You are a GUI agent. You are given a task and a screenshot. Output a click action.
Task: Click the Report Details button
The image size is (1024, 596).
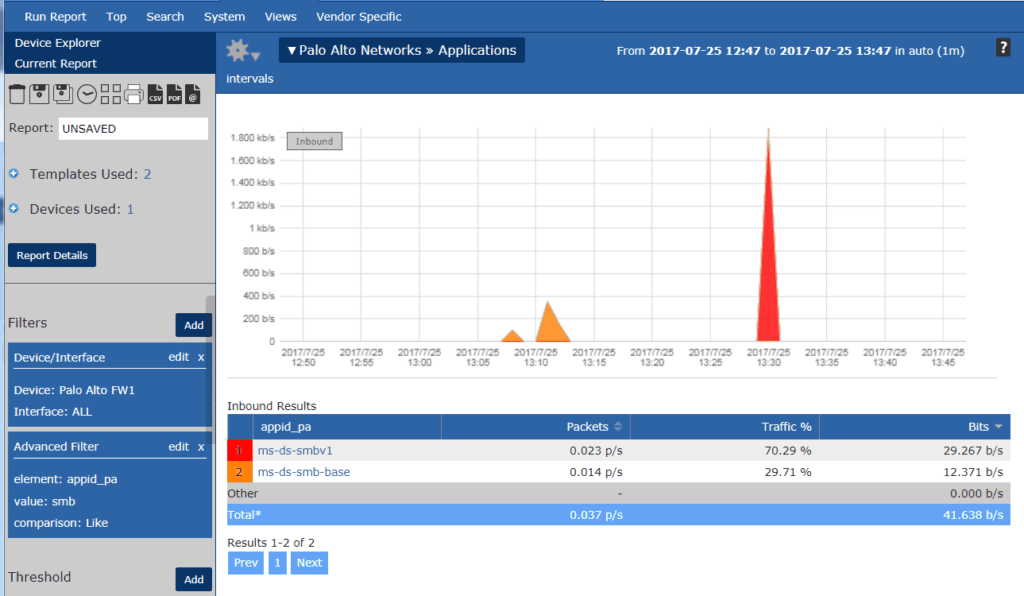coord(52,255)
